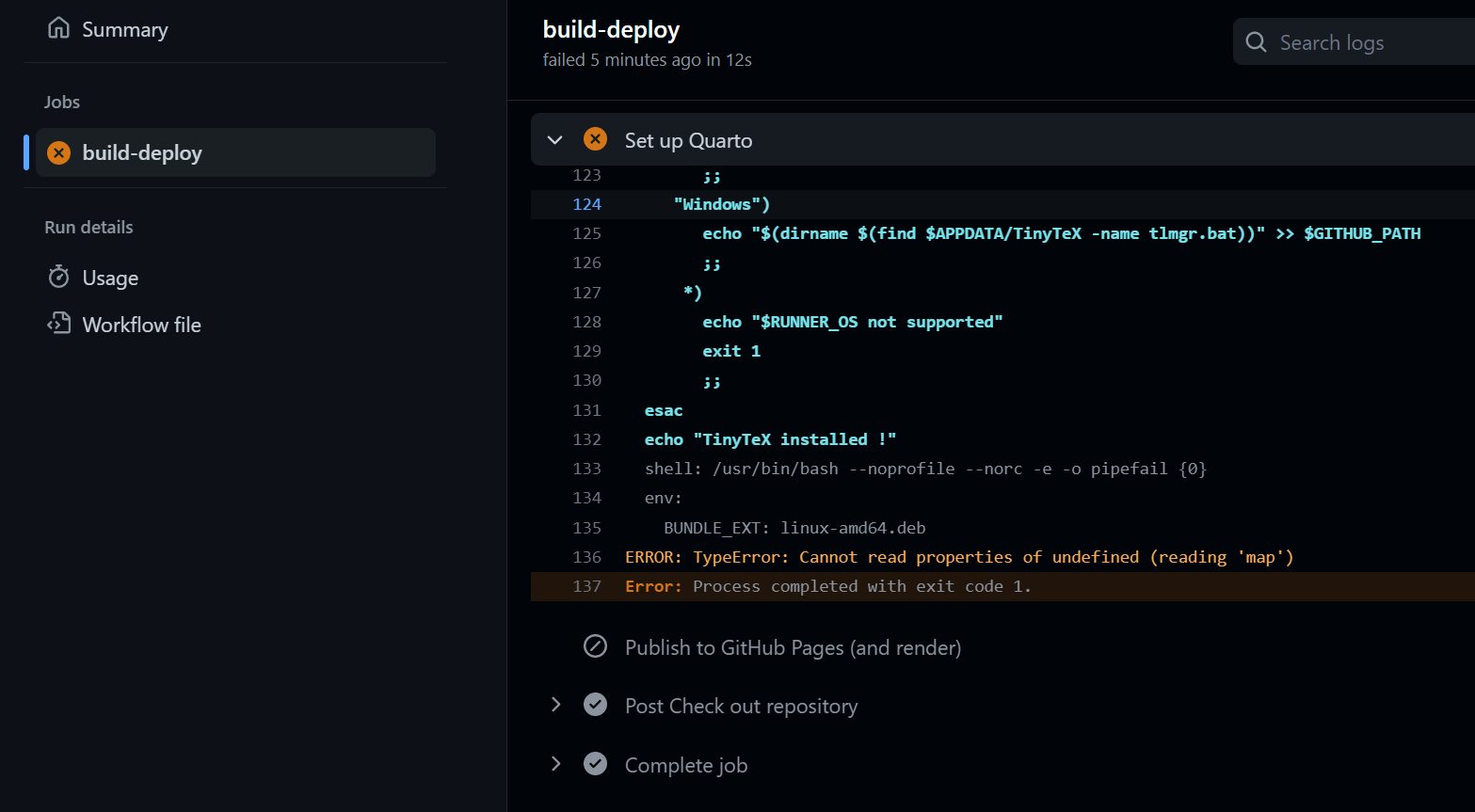Select log line number 137

[x=586, y=586]
